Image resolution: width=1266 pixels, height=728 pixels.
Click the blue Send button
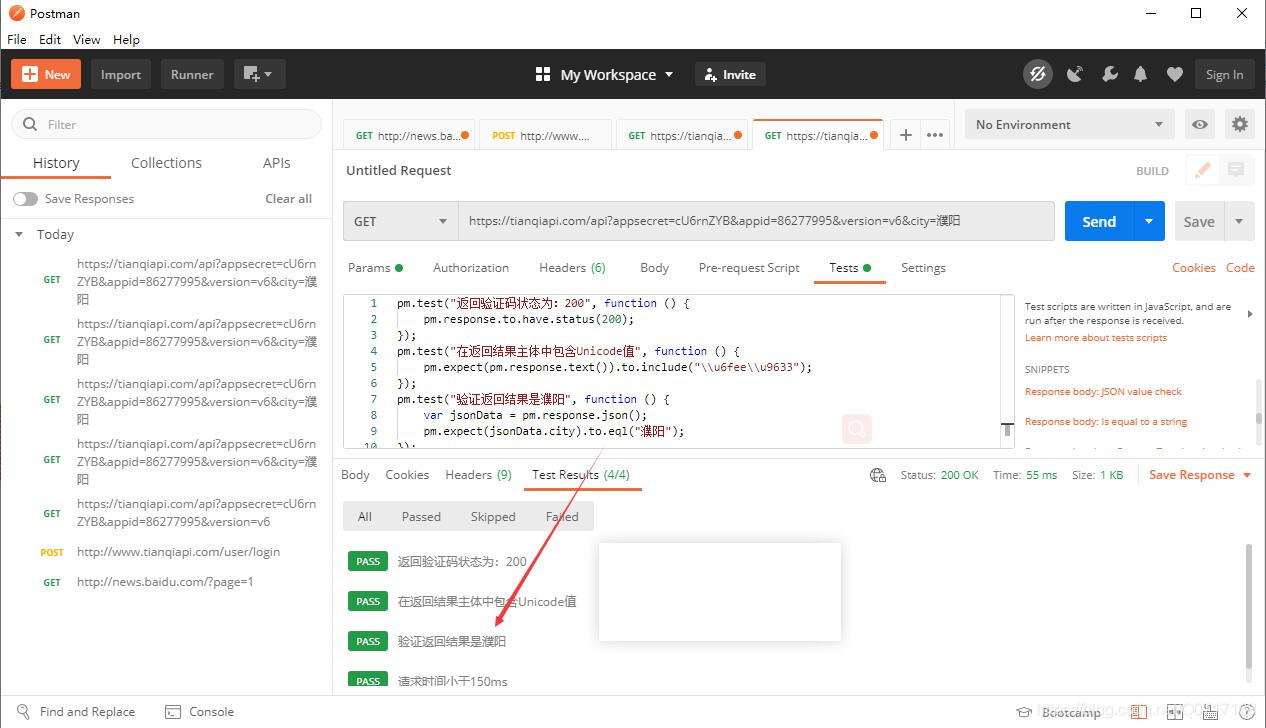pos(1099,221)
